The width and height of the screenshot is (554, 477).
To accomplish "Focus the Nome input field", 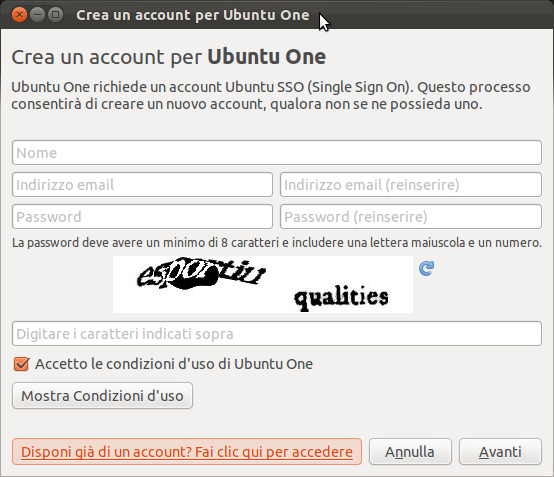I will [277, 153].
